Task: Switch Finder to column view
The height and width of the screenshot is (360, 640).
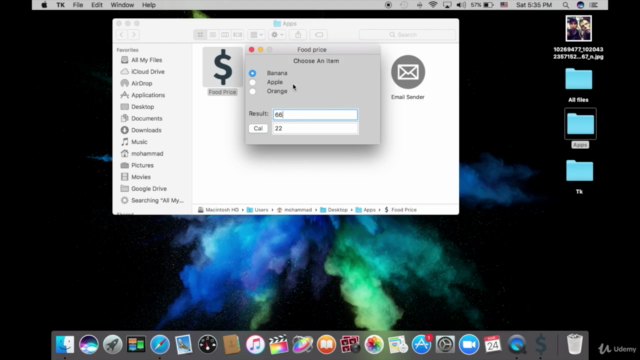Action: pos(225,35)
